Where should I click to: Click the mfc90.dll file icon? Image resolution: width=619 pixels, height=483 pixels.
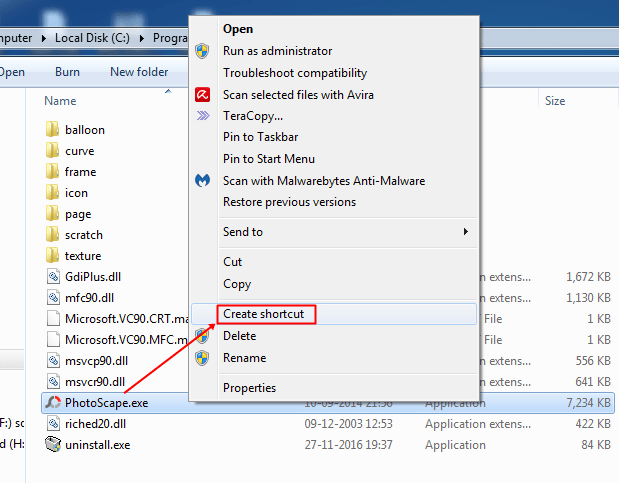(53, 297)
